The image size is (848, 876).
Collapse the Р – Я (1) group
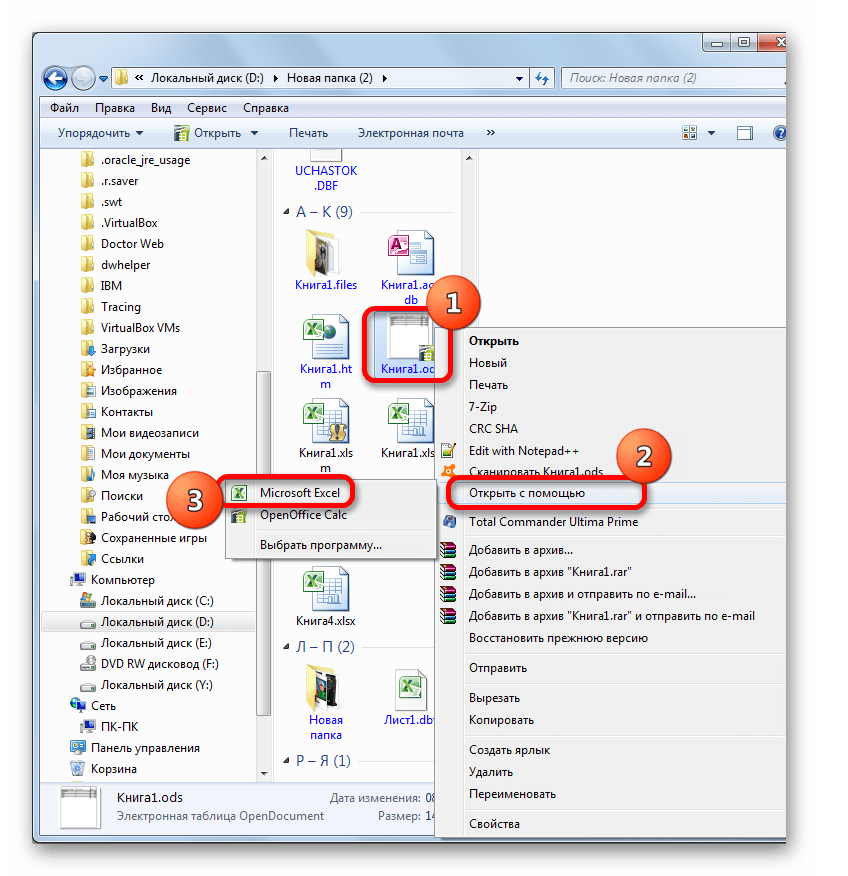(287, 761)
